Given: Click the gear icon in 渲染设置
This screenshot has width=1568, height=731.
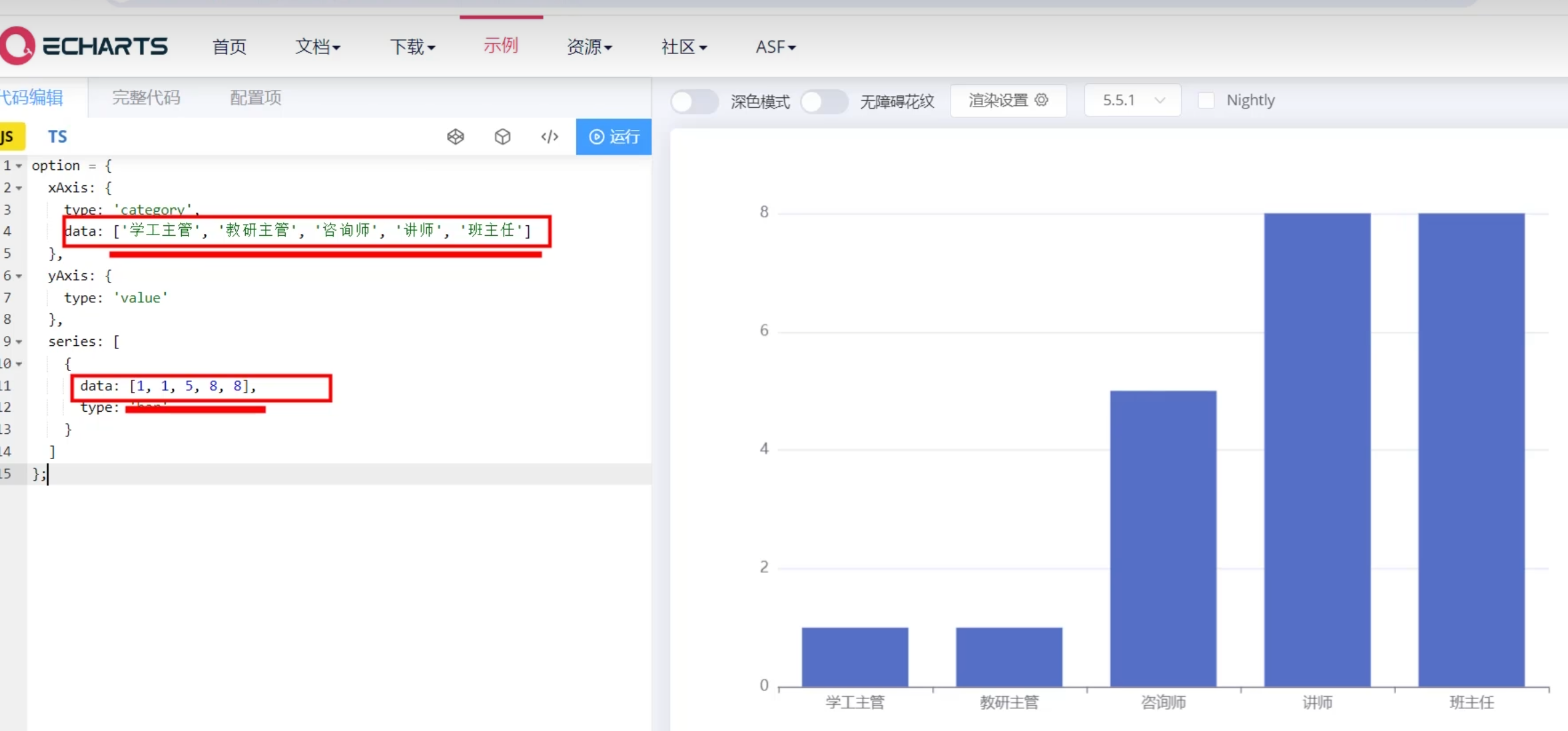Looking at the screenshot, I should coord(1042,100).
